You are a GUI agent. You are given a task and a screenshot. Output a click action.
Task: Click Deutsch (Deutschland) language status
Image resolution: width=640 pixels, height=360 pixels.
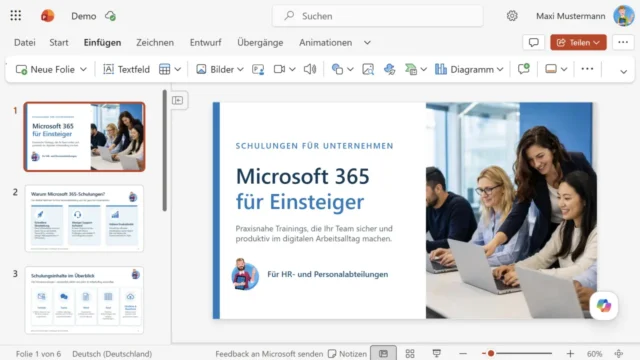point(112,354)
